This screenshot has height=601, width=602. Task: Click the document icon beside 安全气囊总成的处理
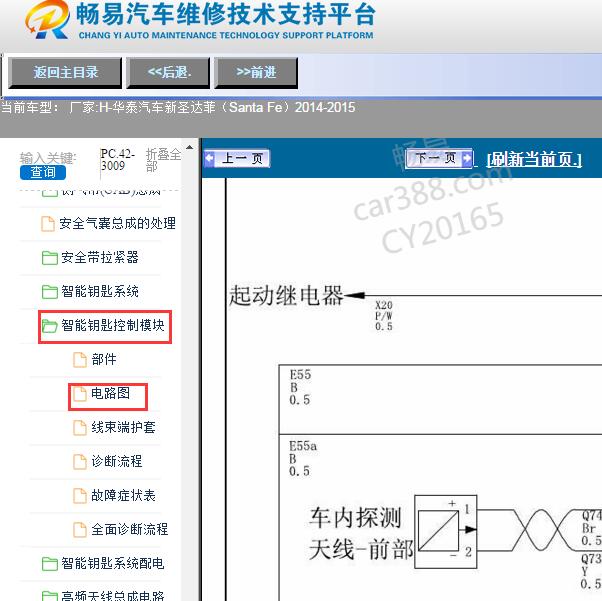(48, 224)
